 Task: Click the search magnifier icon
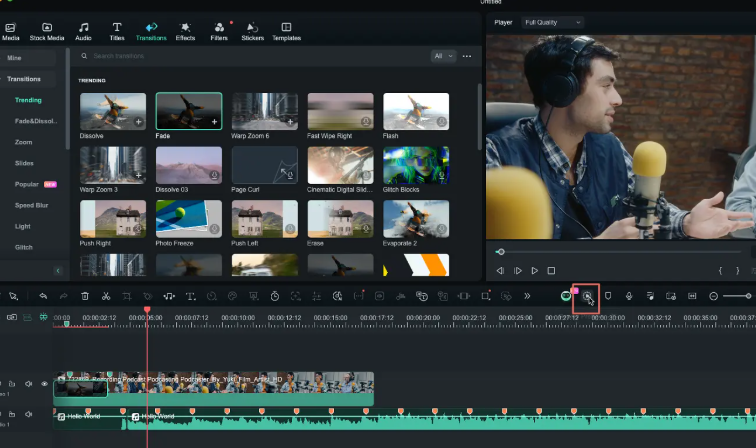[x=84, y=56]
